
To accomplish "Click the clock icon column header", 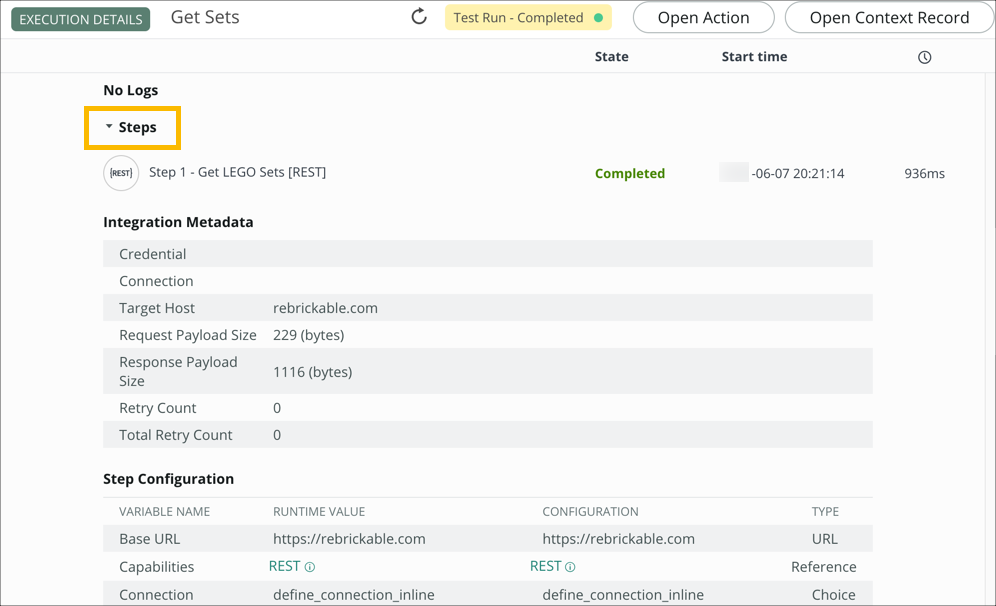I will pyautogui.click(x=925, y=56).
